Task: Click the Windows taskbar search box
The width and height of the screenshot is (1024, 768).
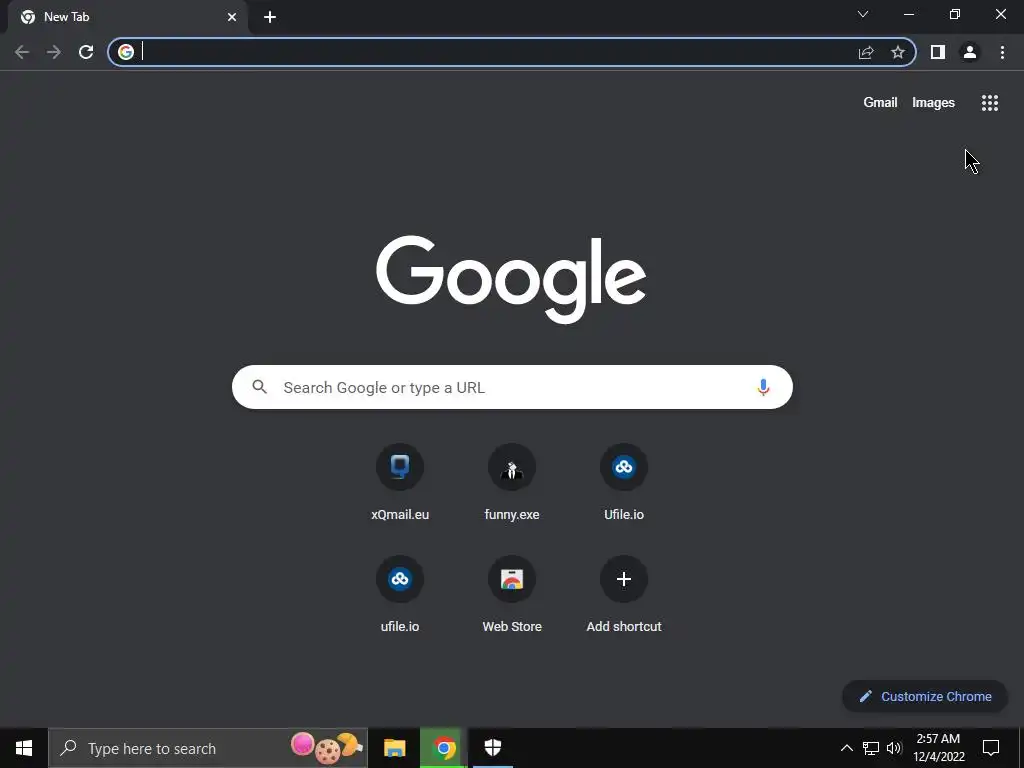Action: [x=208, y=748]
